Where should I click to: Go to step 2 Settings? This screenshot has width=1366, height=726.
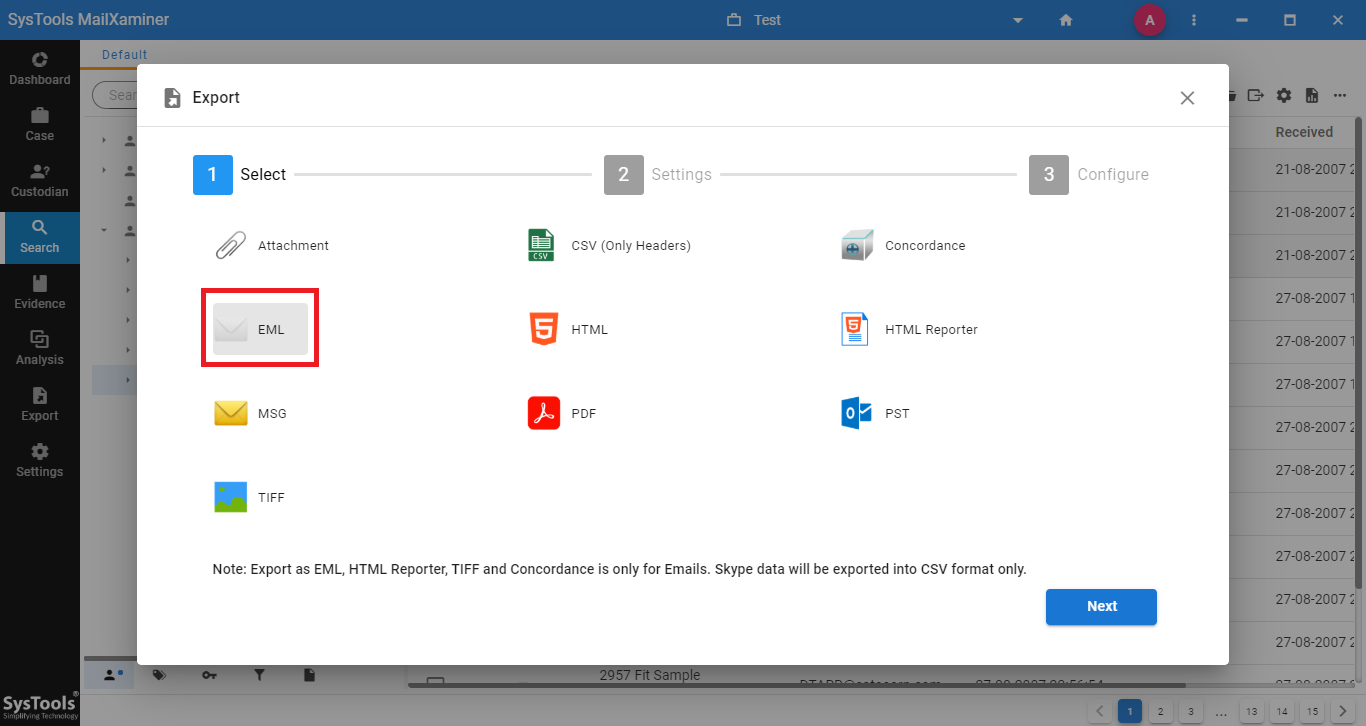[658, 174]
